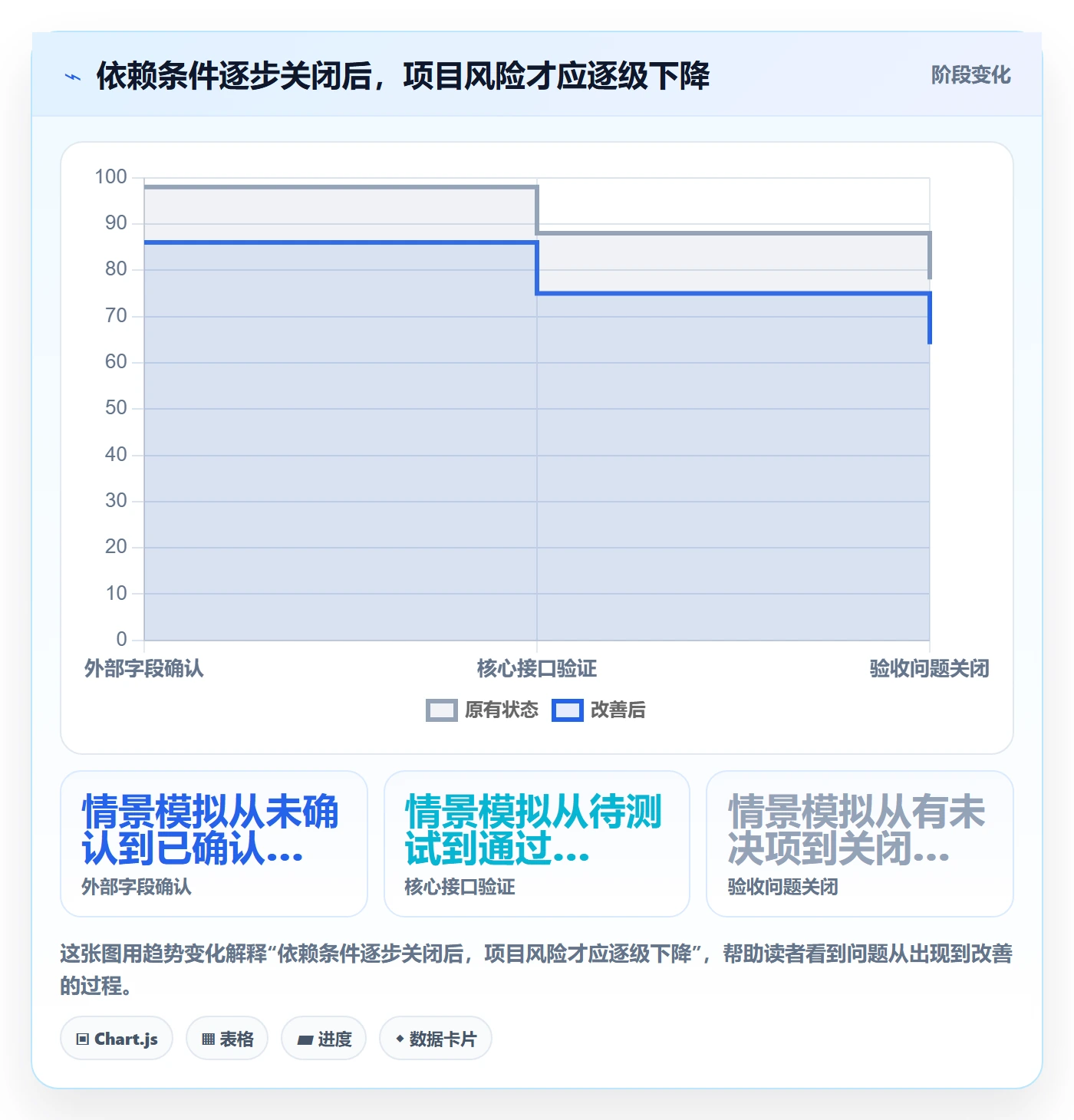This screenshot has height=1120, width=1074.
Task: Click the 改善后 legend label
Action: [x=618, y=710]
